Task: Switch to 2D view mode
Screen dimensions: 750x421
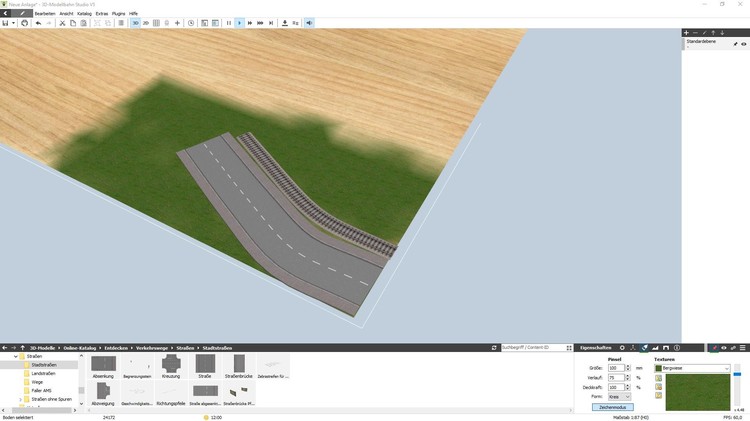Action: pyautogui.click(x=146, y=23)
